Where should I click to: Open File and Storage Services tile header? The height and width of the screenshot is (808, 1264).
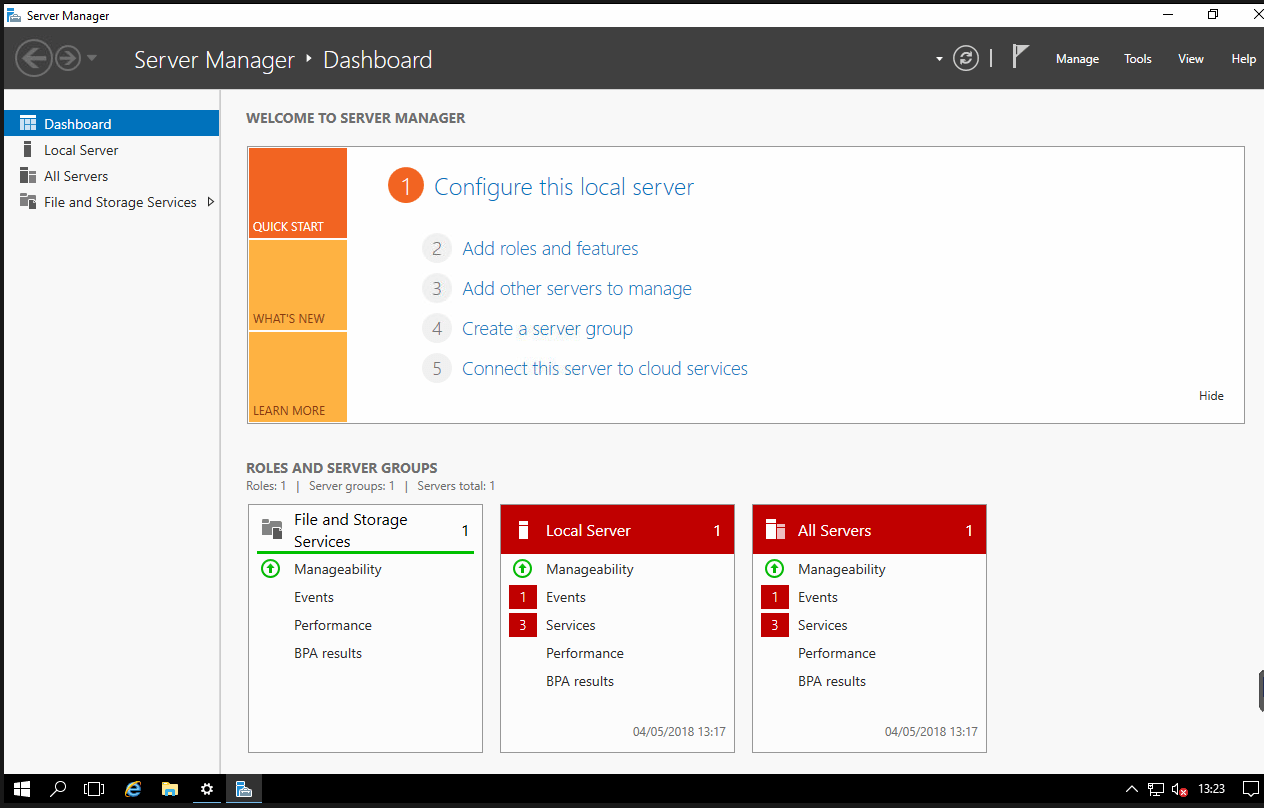(365, 530)
